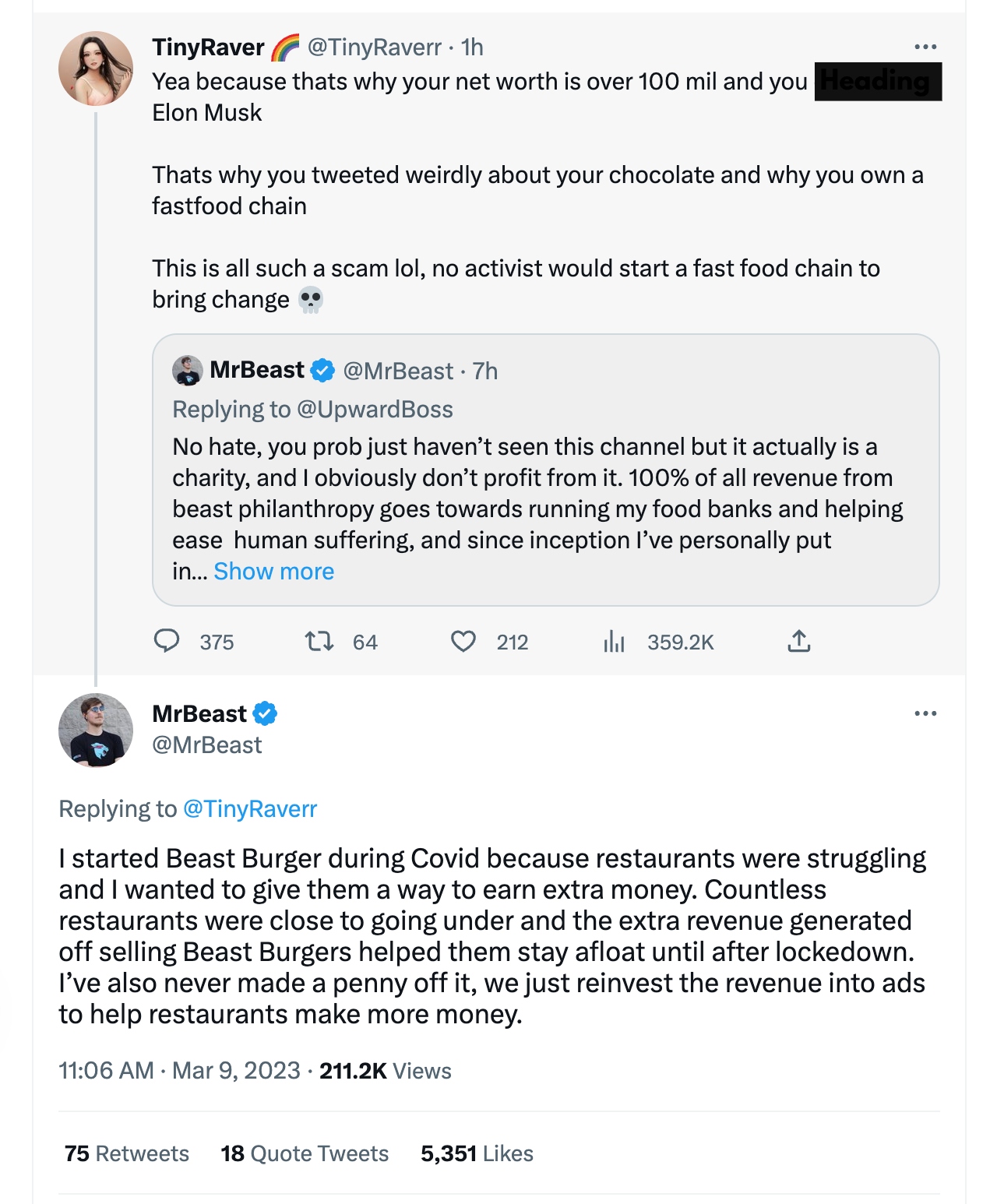The image size is (997, 1204).
Task: View the 75 Retweets list
Action: (x=127, y=1153)
